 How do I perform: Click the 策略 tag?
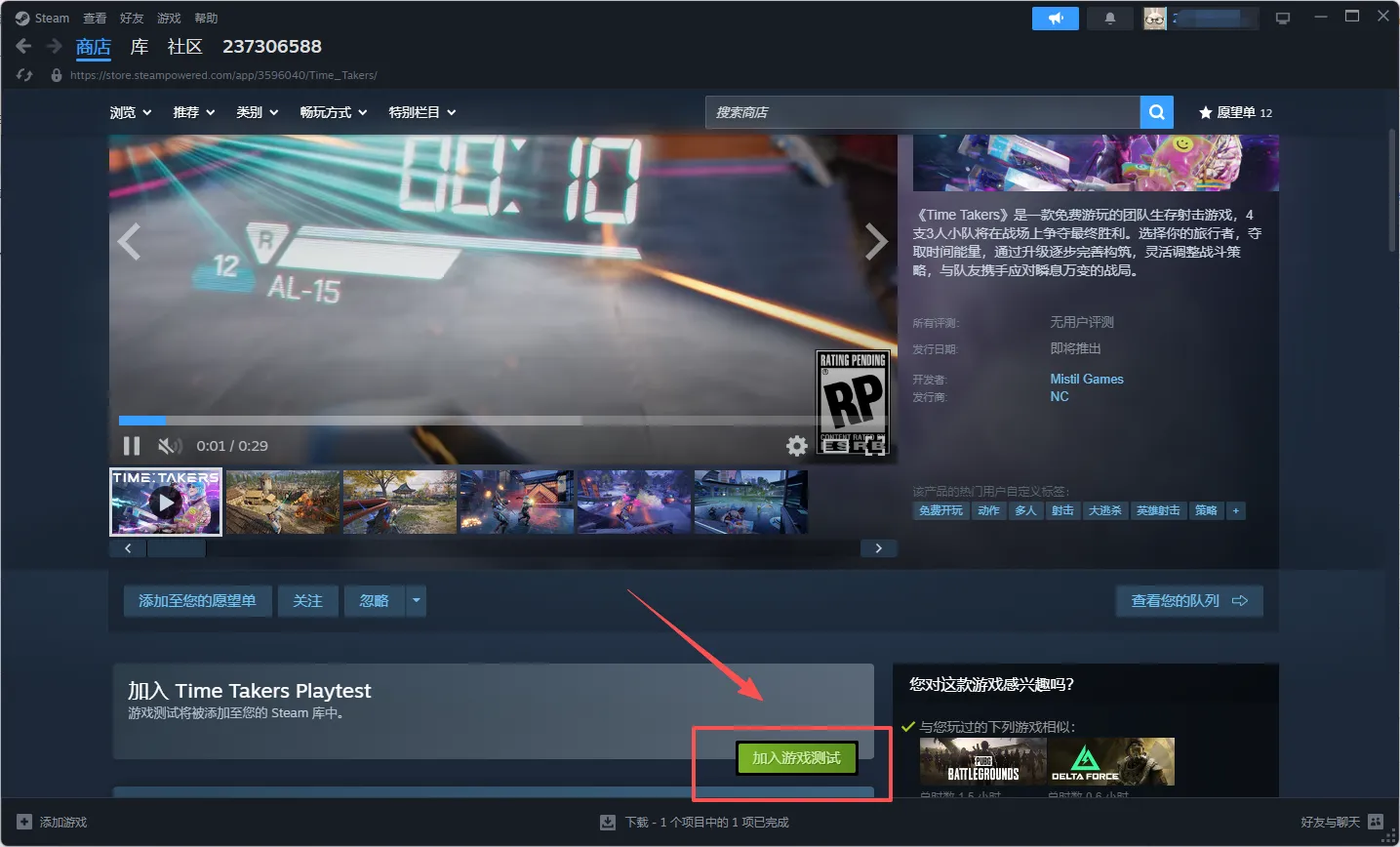[x=1207, y=510]
